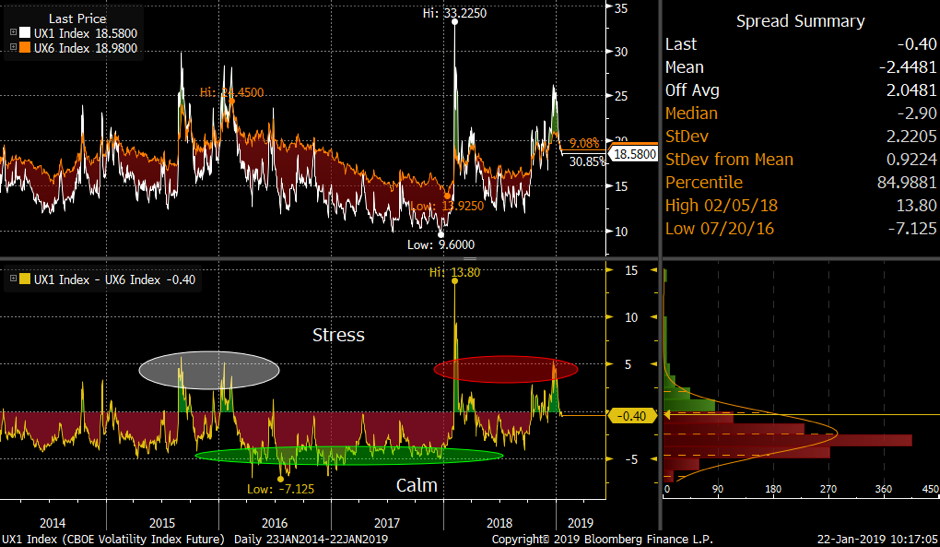940x547 pixels.
Task: Click the 'Hi: 33.2250' peak marker label
Action: click(x=454, y=13)
